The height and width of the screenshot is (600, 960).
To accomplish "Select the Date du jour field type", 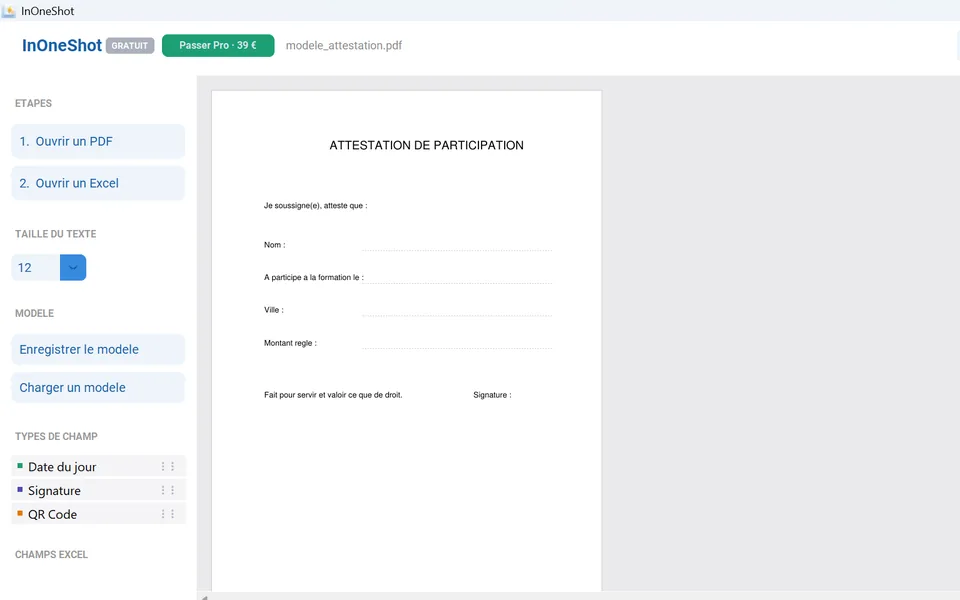I will point(98,467).
